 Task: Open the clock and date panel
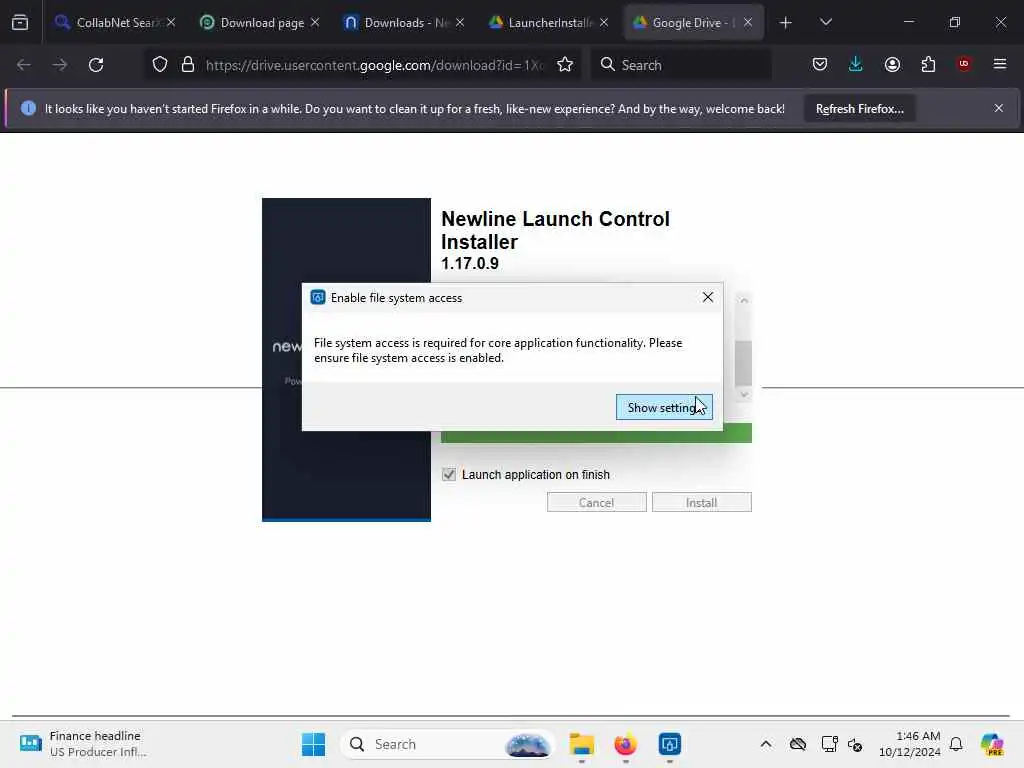910,744
